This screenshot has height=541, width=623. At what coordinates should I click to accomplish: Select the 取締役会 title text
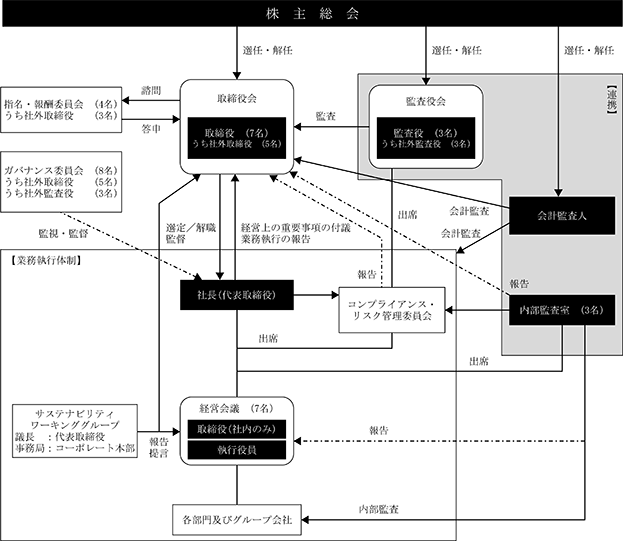(237, 99)
